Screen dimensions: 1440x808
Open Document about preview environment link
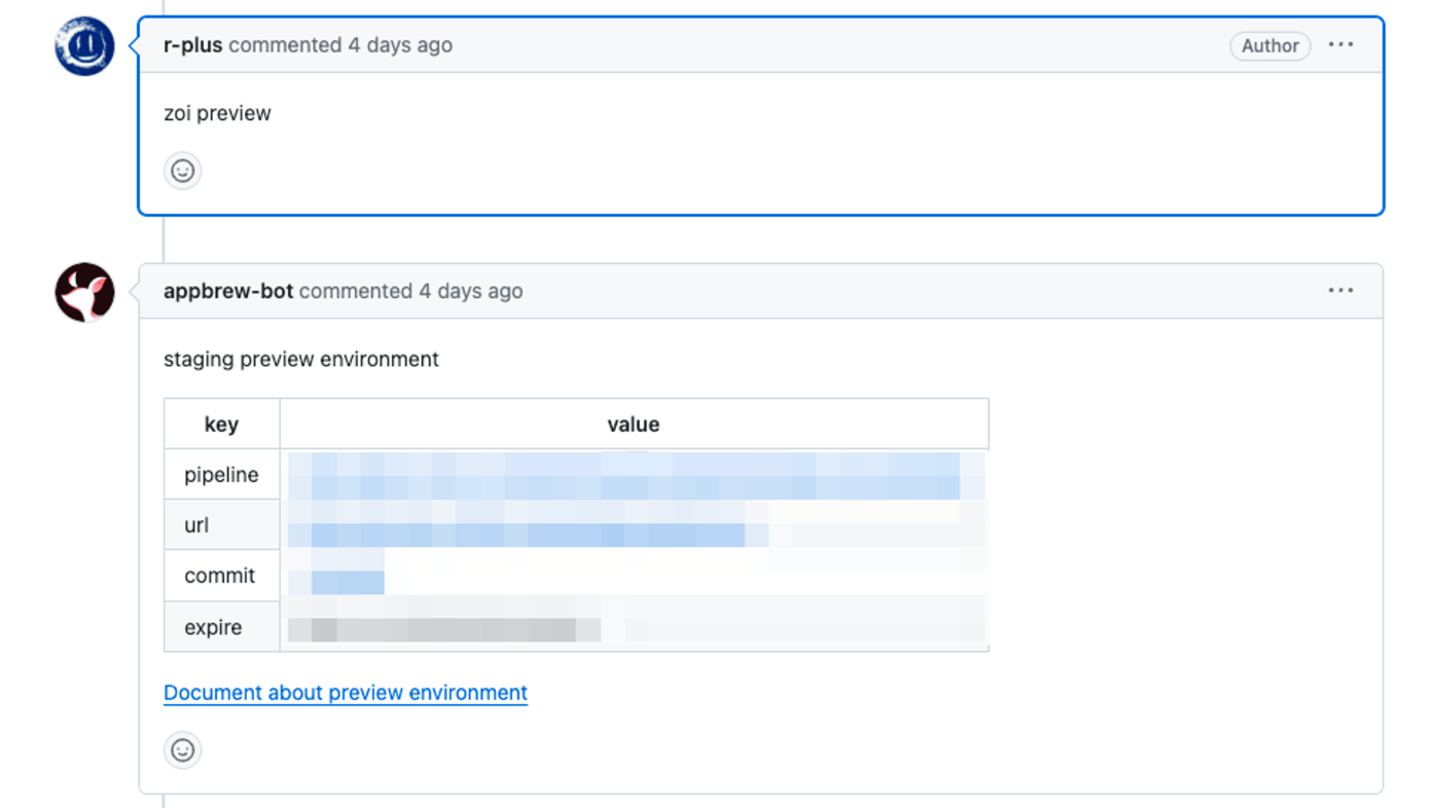point(345,692)
